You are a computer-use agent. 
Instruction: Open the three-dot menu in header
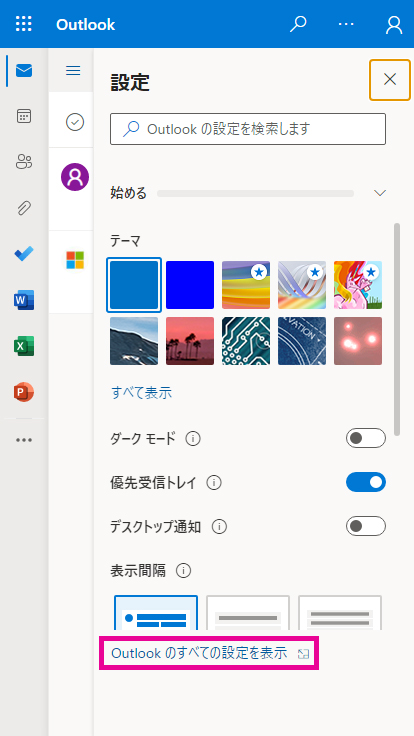(x=346, y=23)
